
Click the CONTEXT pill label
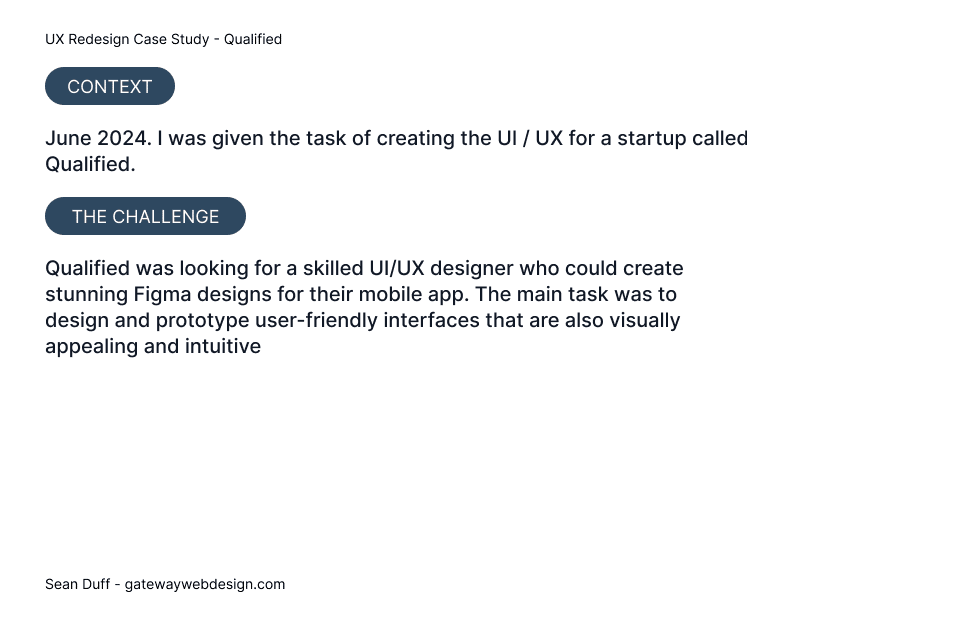[x=109, y=86]
